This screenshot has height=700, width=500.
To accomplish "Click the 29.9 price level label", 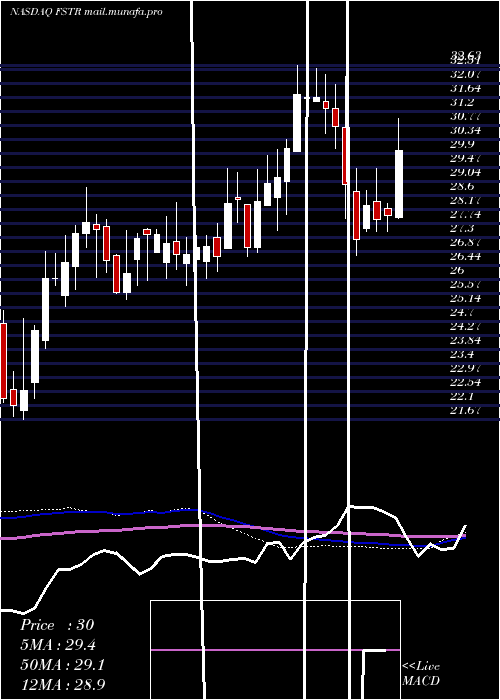I will (462, 144).
